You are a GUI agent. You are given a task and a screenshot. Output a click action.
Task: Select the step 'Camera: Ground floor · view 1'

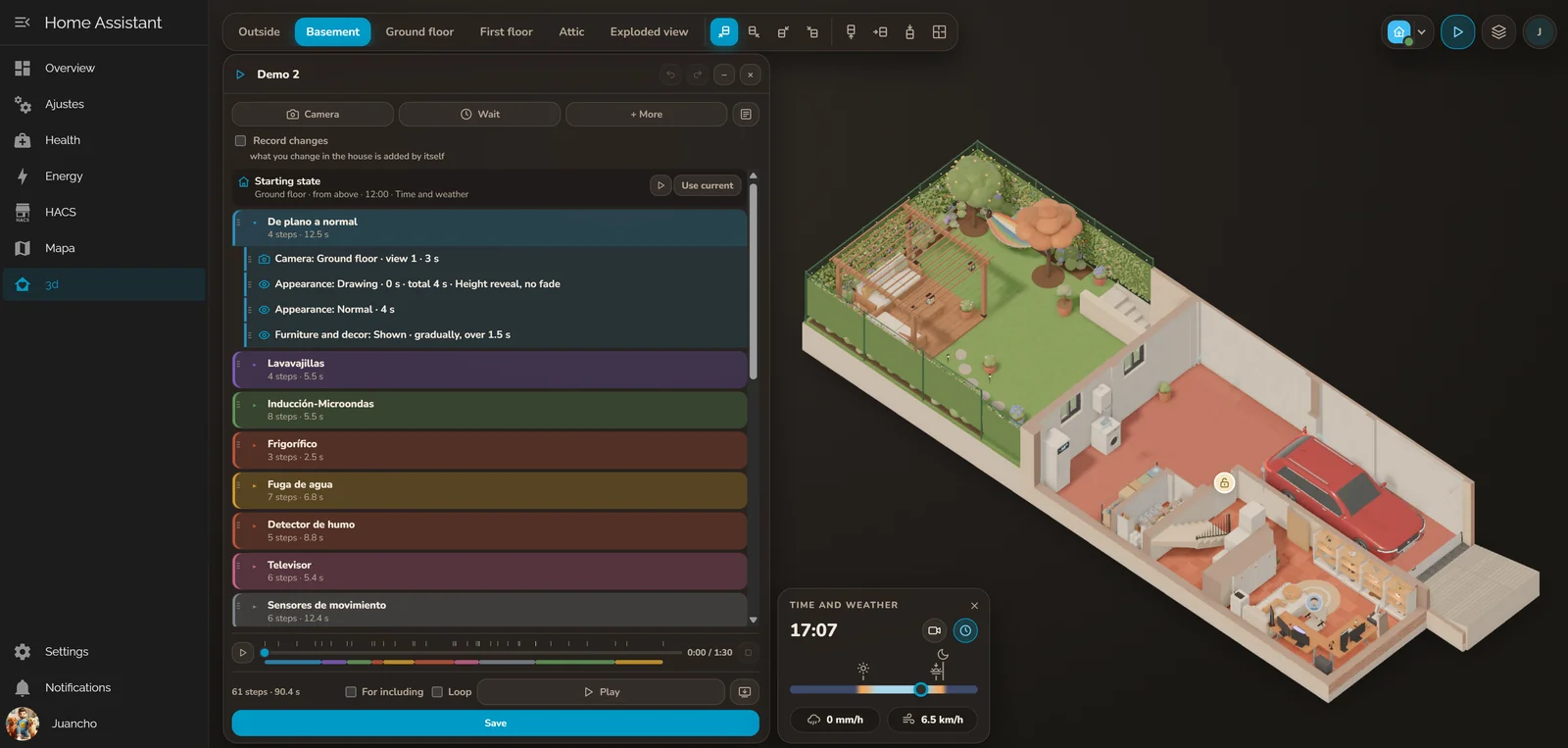point(496,259)
